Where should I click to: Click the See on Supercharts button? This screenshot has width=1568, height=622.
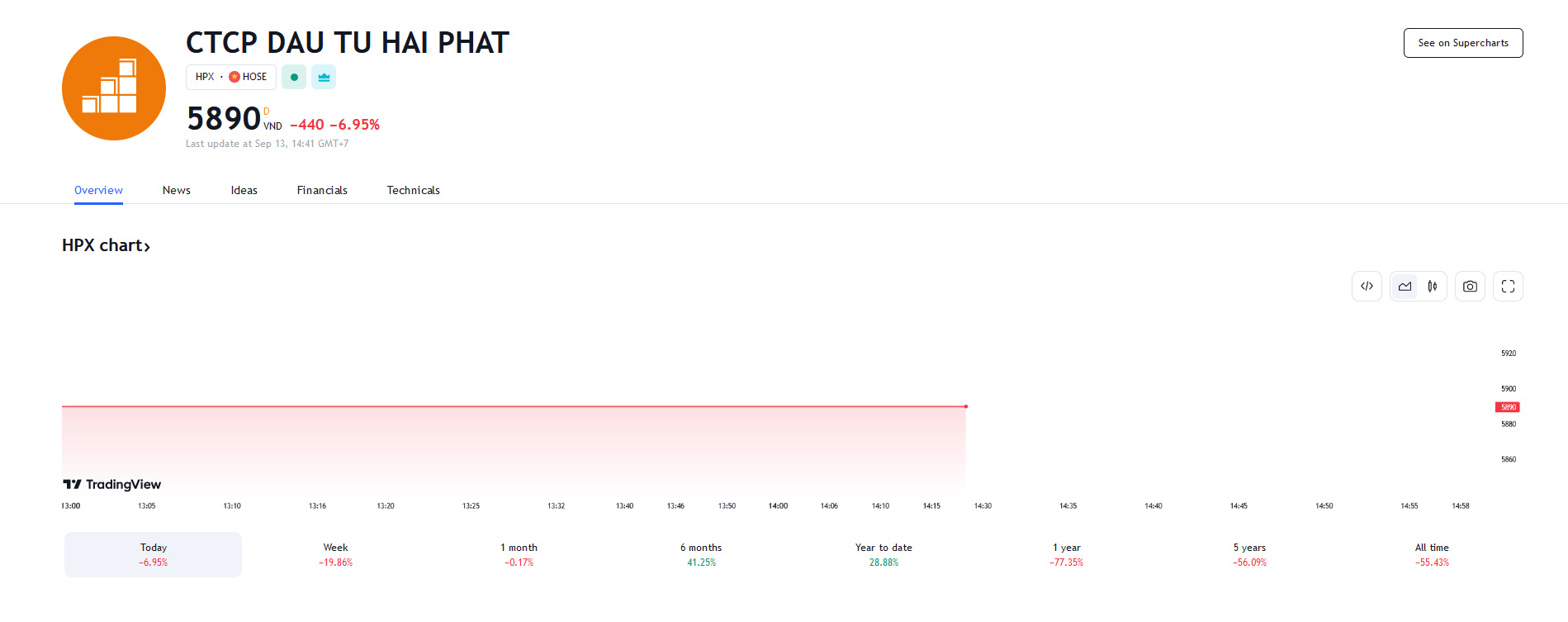[x=1463, y=42]
